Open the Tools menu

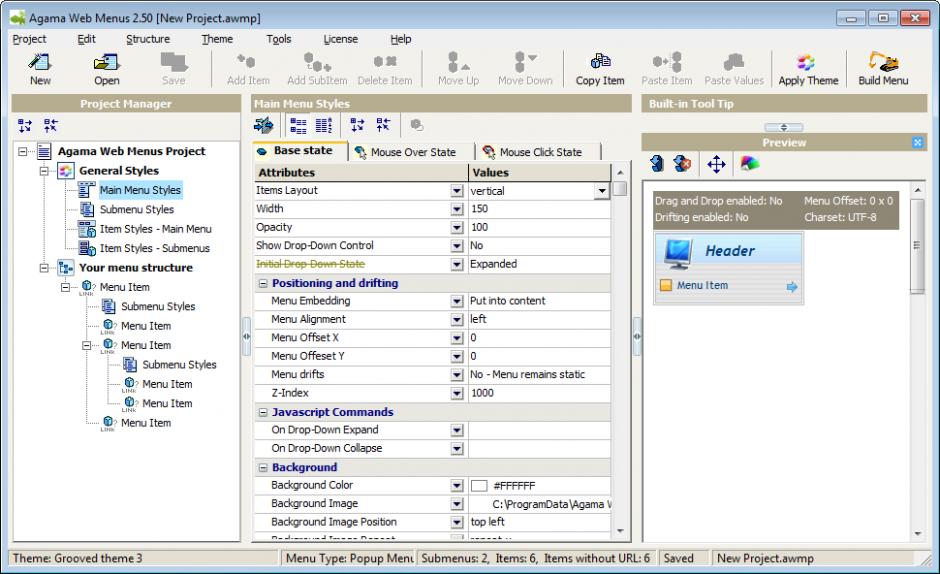(279, 39)
